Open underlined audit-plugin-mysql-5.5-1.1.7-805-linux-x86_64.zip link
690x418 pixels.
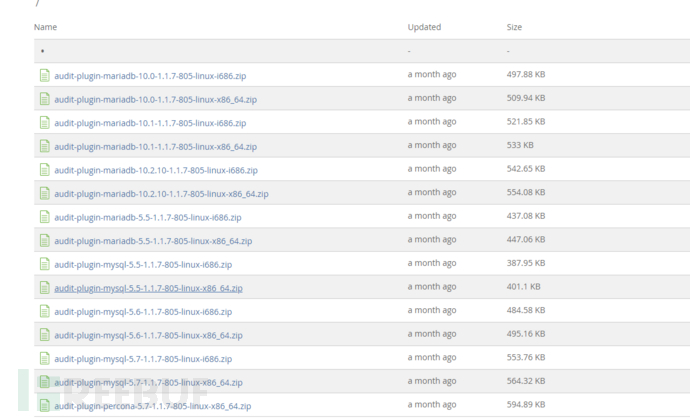(x=148, y=288)
